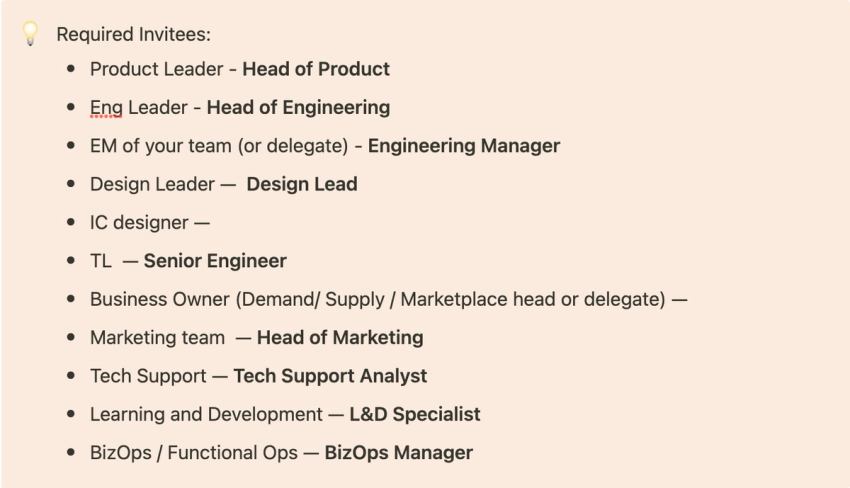Click the 'Learning and Development' text
The image size is (850, 488).
point(206,414)
